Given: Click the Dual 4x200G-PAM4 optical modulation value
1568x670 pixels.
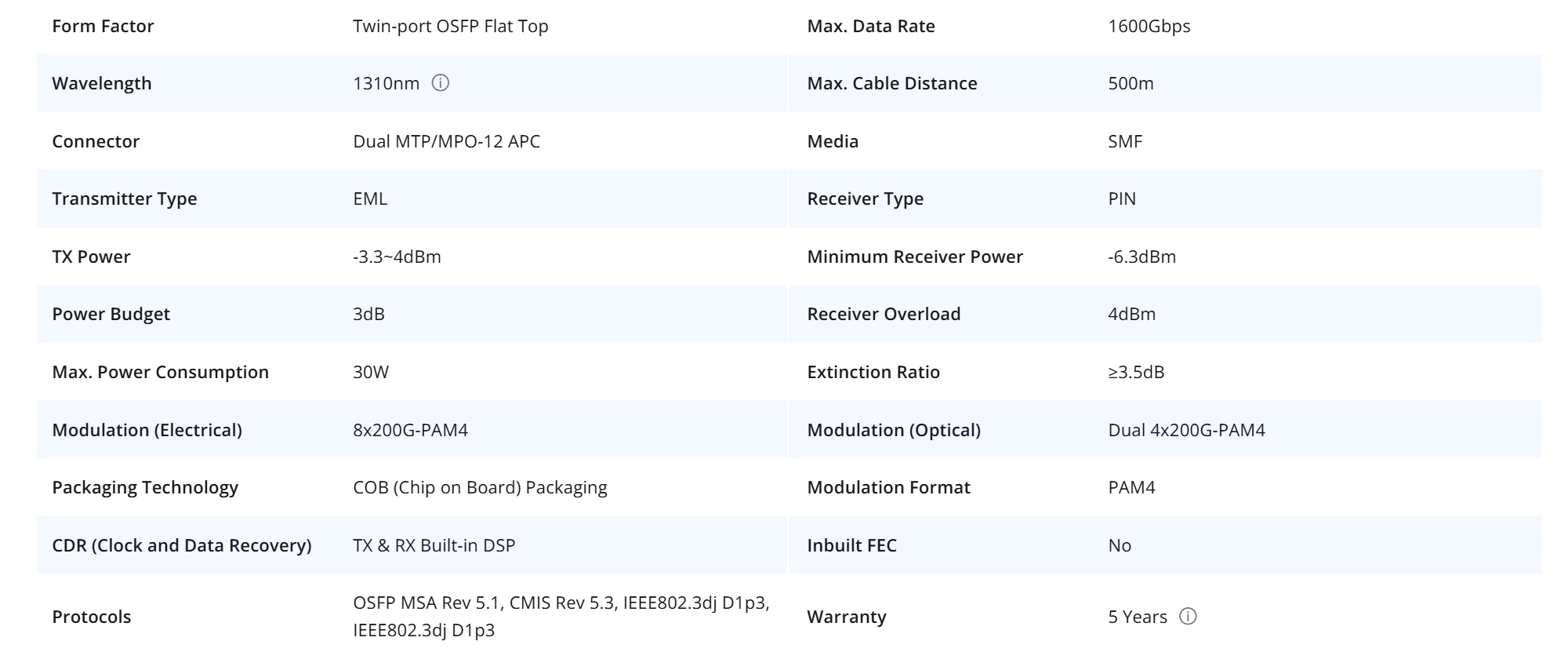Looking at the screenshot, I should [1186, 430].
